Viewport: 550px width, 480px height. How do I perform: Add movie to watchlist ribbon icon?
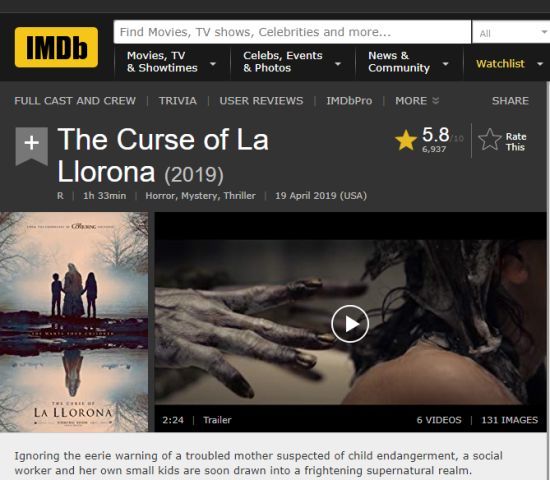[x=32, y=146]
